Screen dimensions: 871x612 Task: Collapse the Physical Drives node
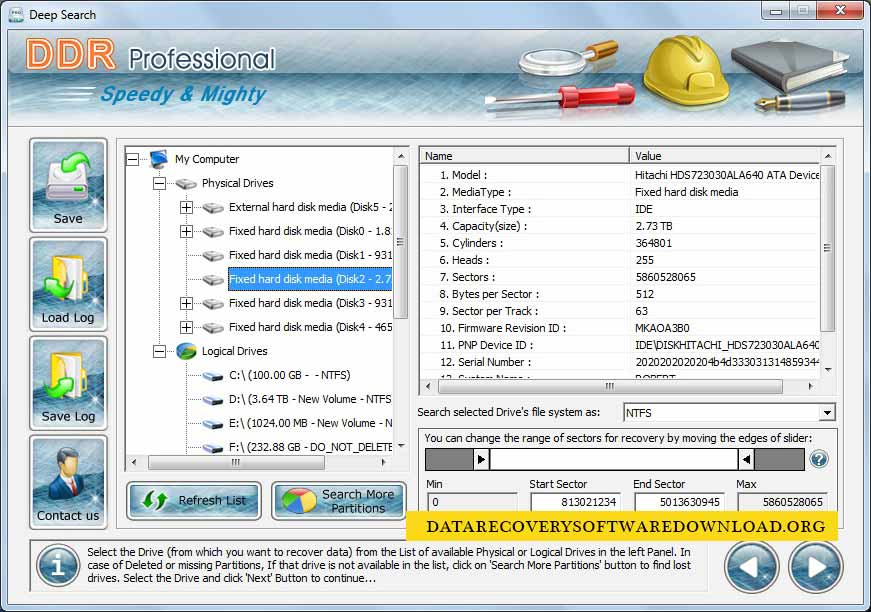pos(159,183)
